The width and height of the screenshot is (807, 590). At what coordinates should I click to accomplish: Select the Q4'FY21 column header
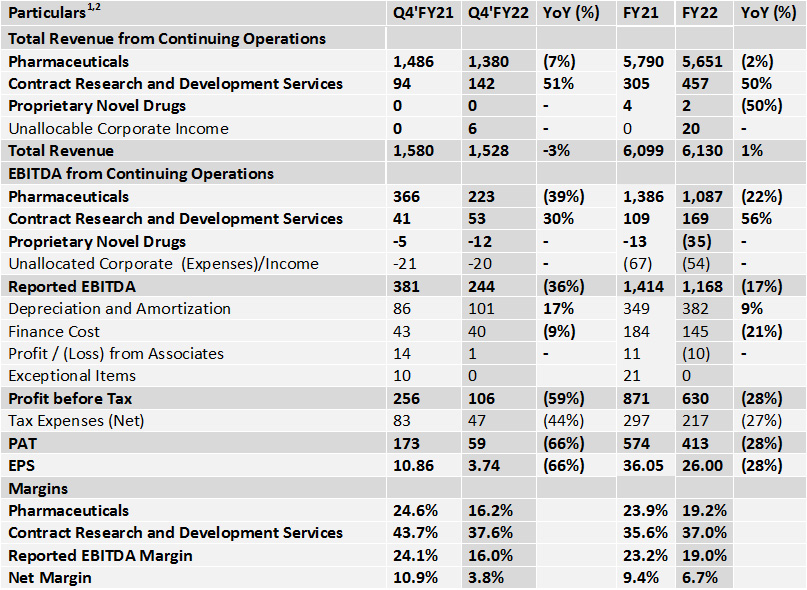pyautogui.click(x=423, y=12)
